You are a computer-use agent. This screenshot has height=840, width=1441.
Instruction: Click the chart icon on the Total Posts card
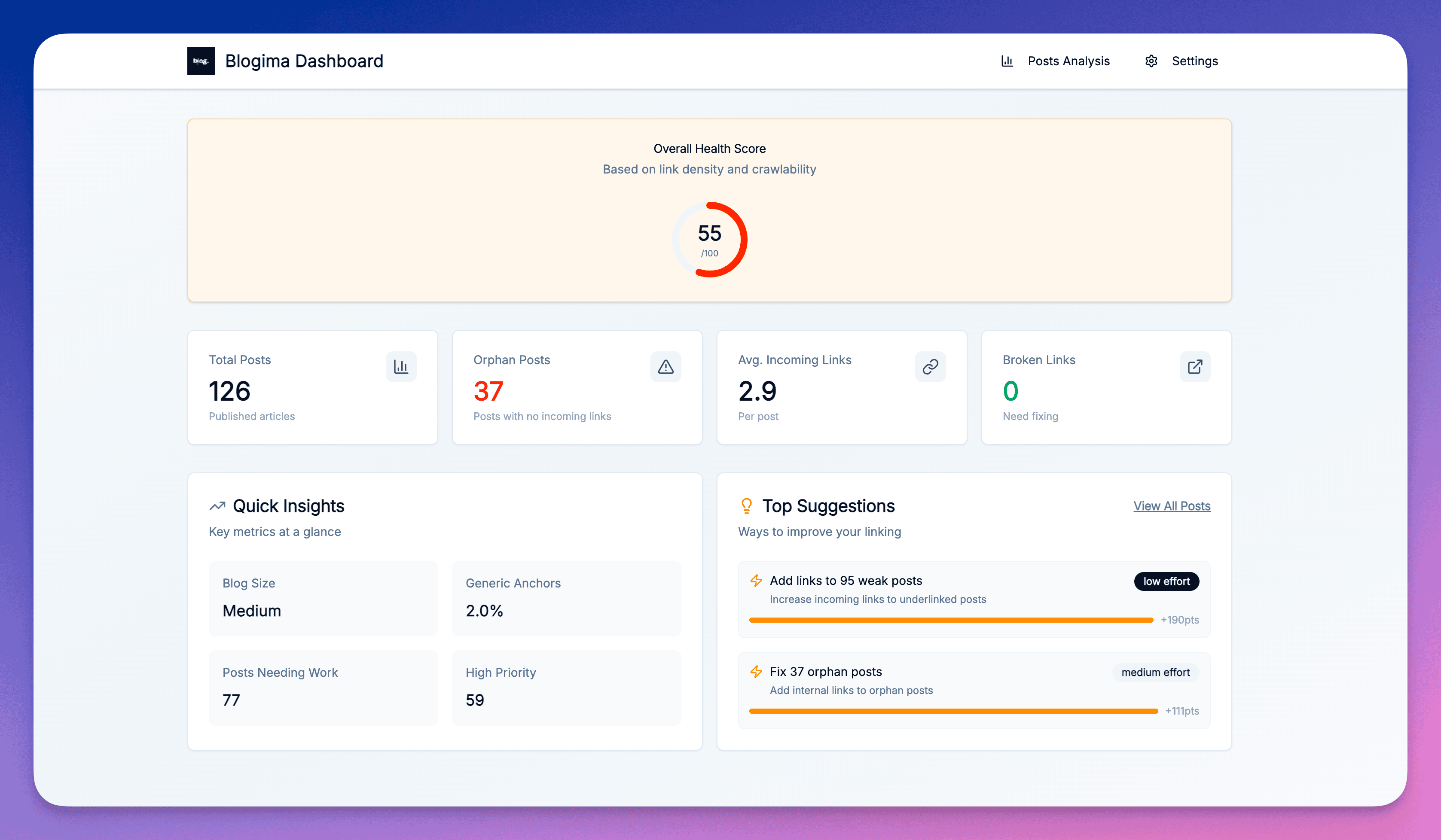pyautogui.click(x=401, y=366)
